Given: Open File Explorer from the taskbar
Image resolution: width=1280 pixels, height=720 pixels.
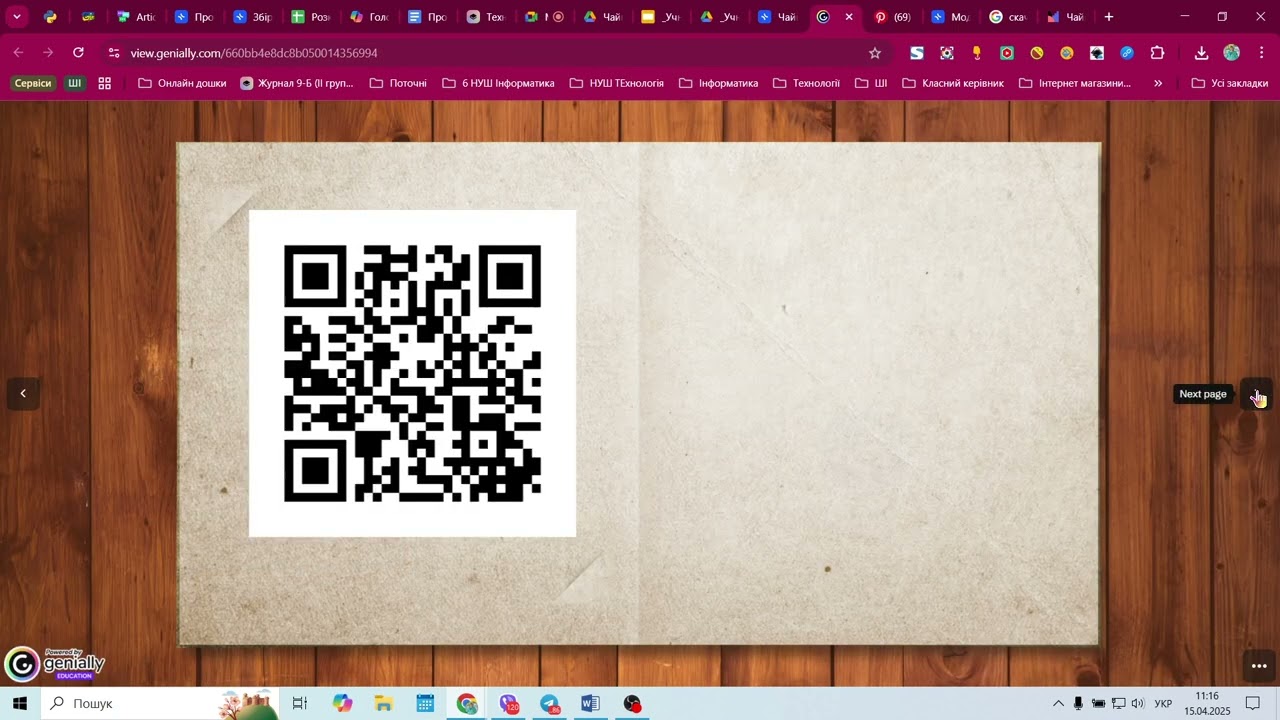Looking at the screenshot, I should pyautogui.click(x=383, y=704).
